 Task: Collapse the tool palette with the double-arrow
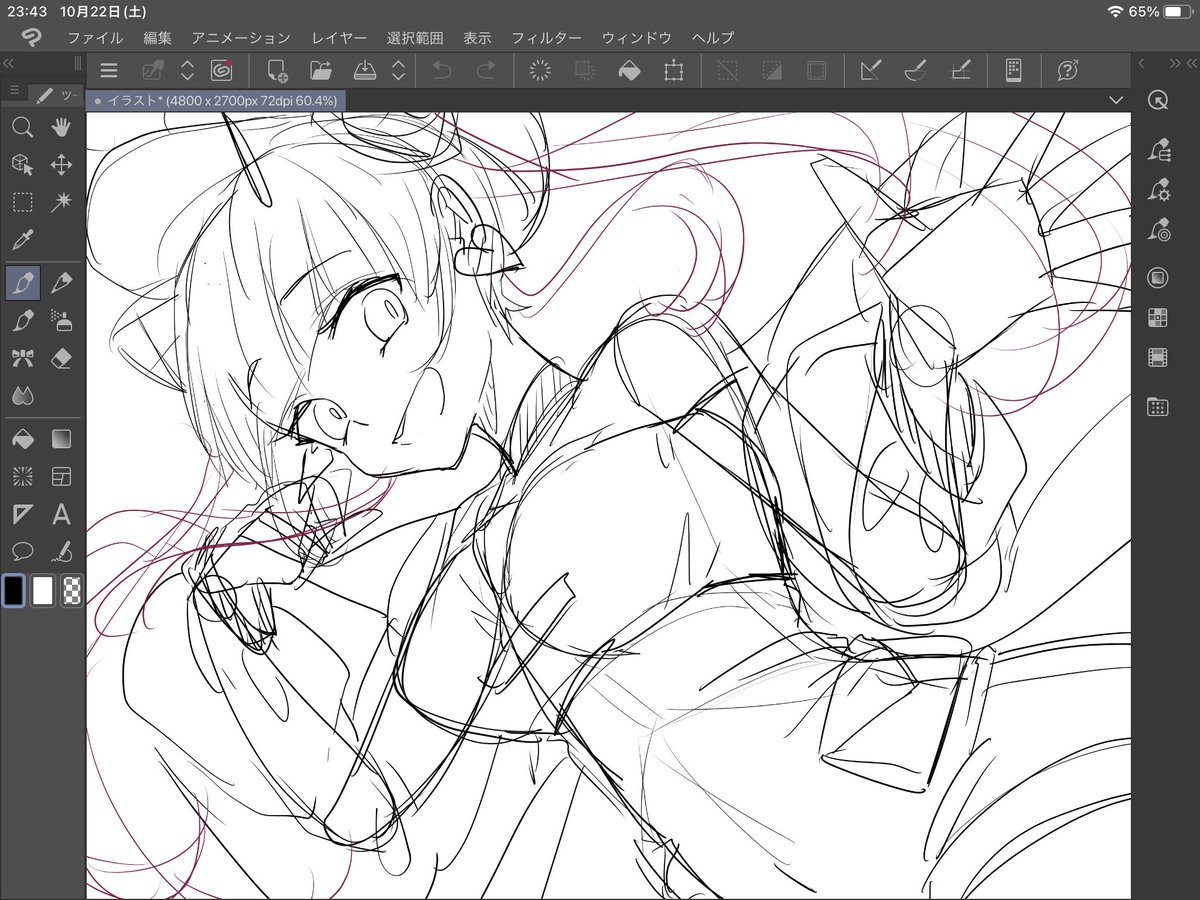click(10, 63)
